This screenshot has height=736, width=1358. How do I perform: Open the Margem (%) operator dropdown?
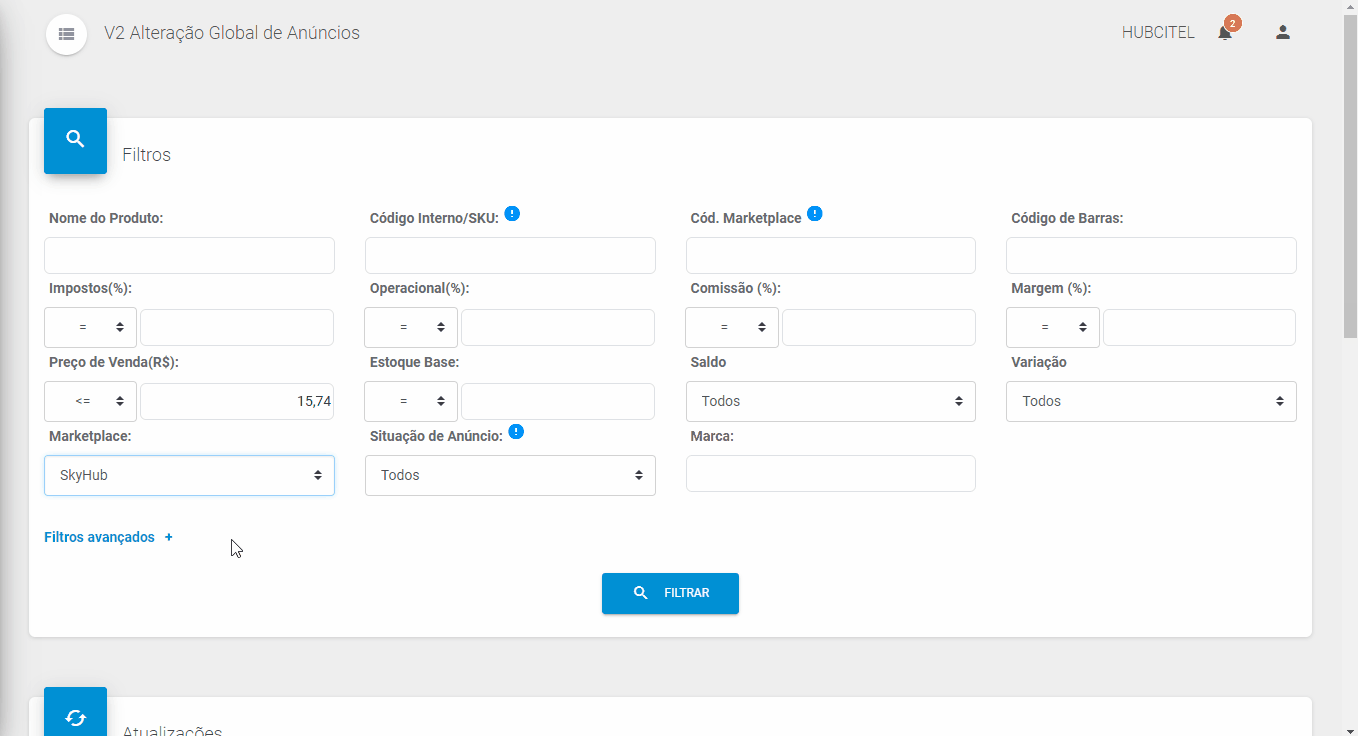tap(1053, 327)
